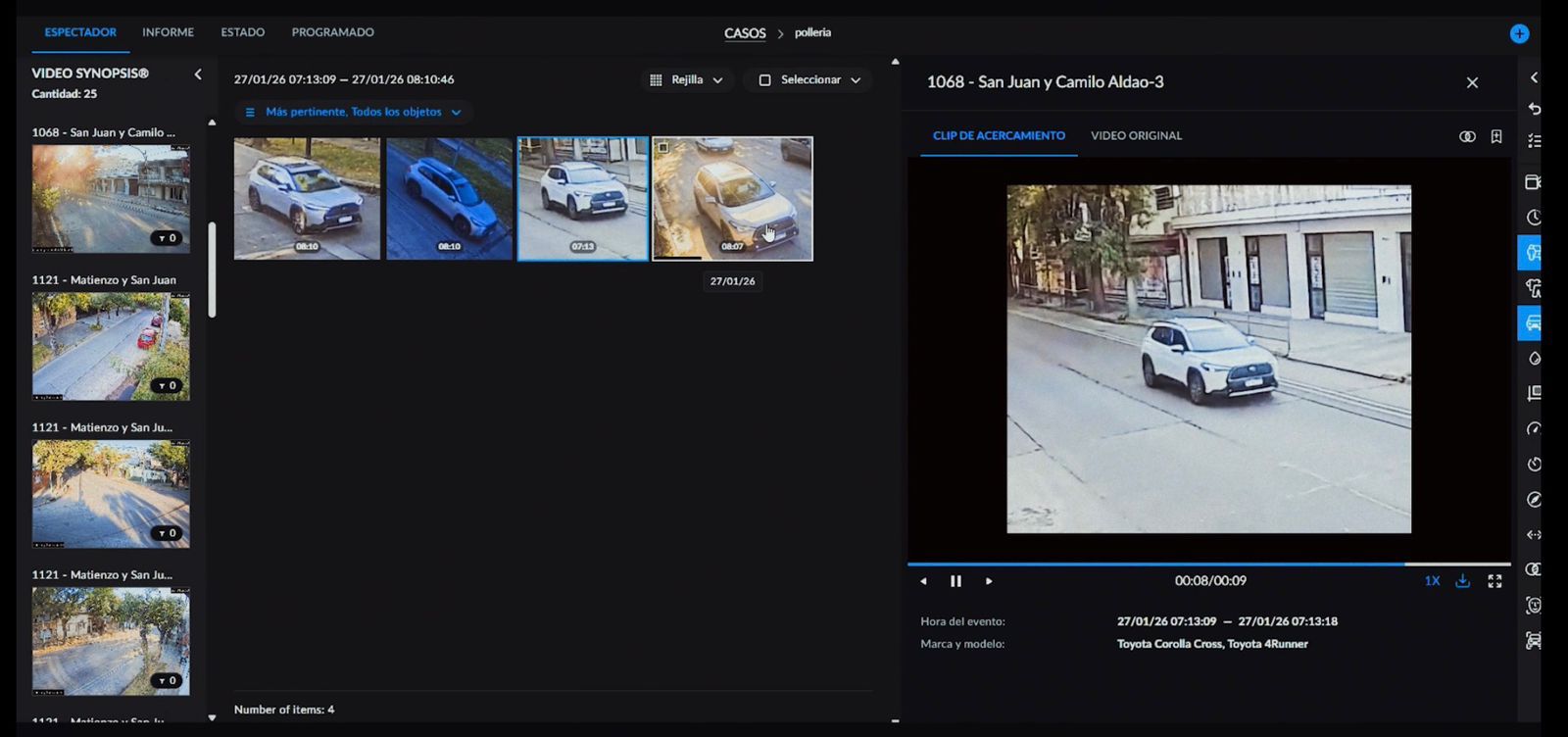This screenshot has height=737, width=1568.
Task: Tick the Seleccionar checkbox
Action: pyautogui.click(x=765, y=80)
